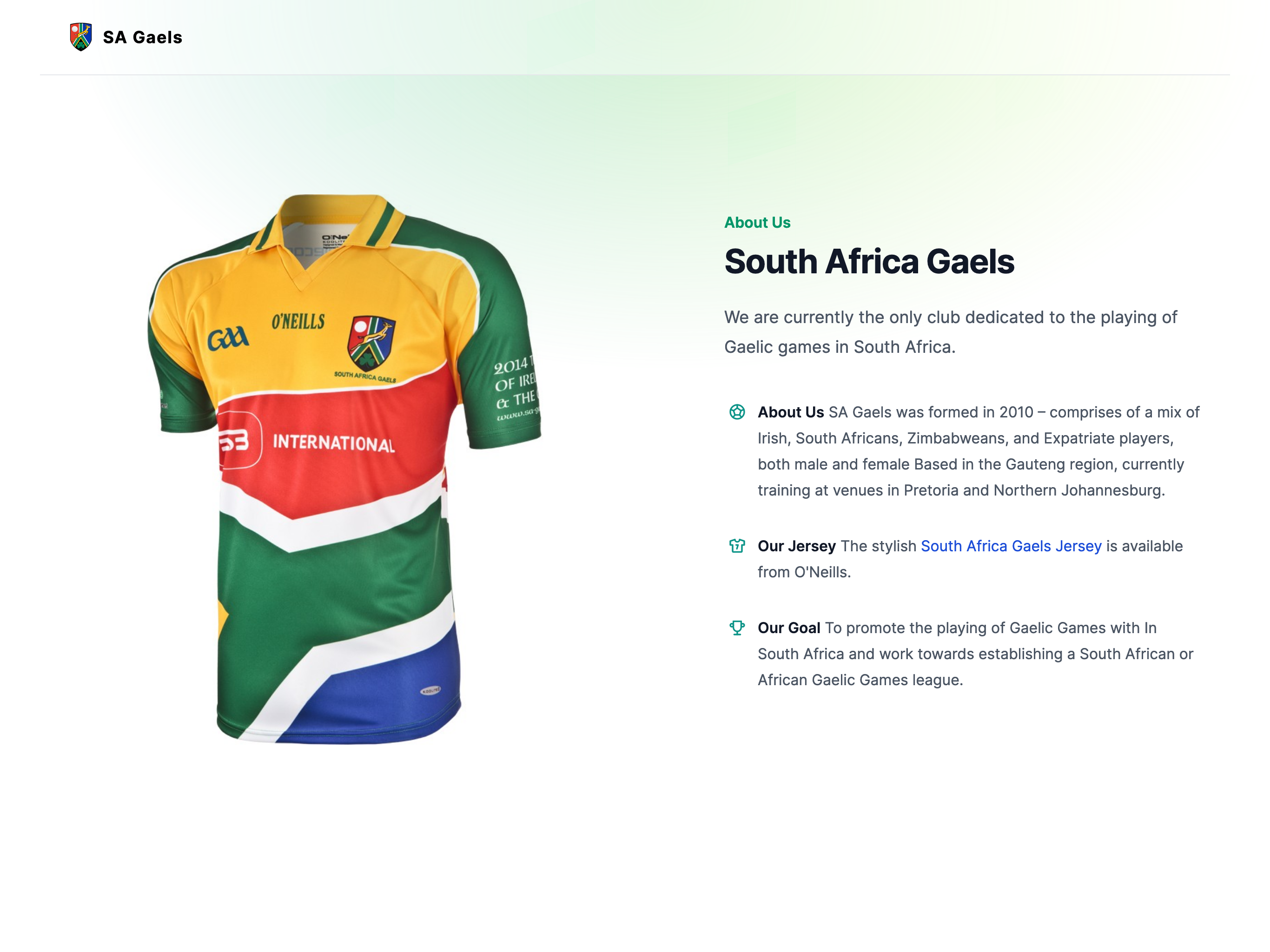Click the bold Our Jersey list title

point(796,546)
